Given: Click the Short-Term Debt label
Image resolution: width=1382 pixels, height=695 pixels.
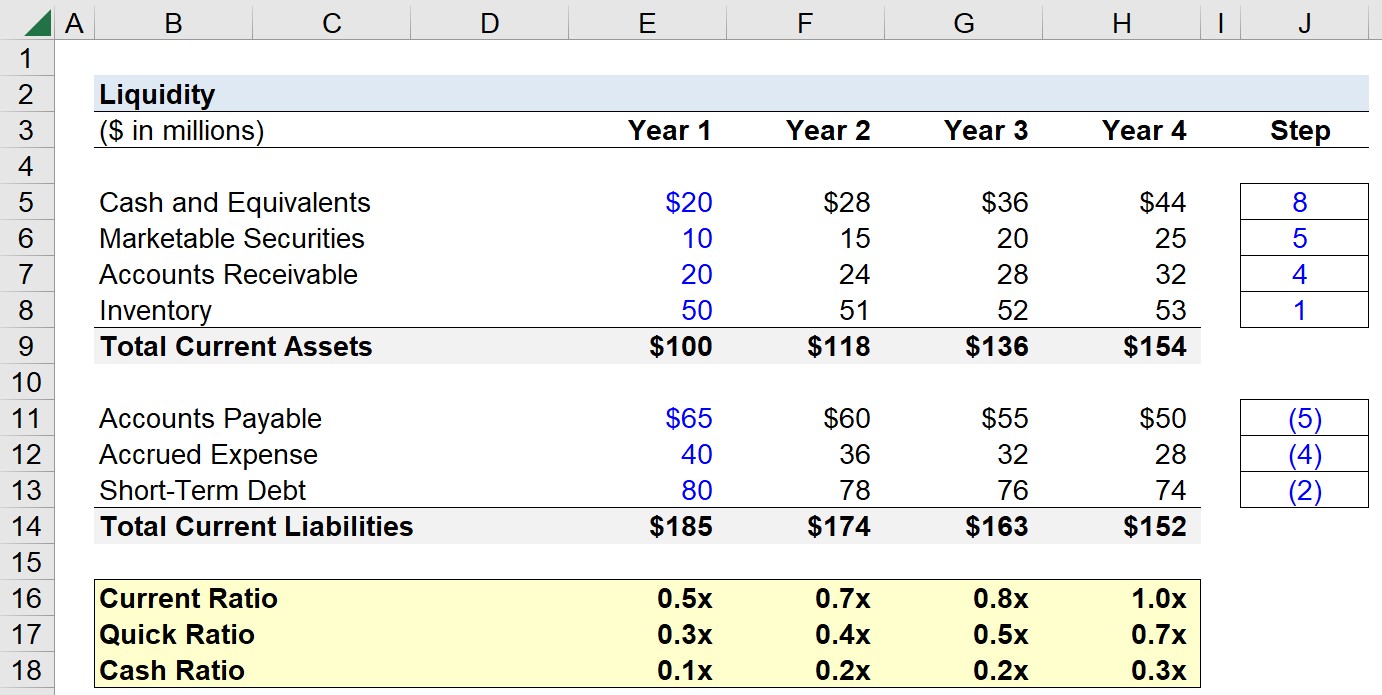Looking at the screenshot, I should (202, 491).
